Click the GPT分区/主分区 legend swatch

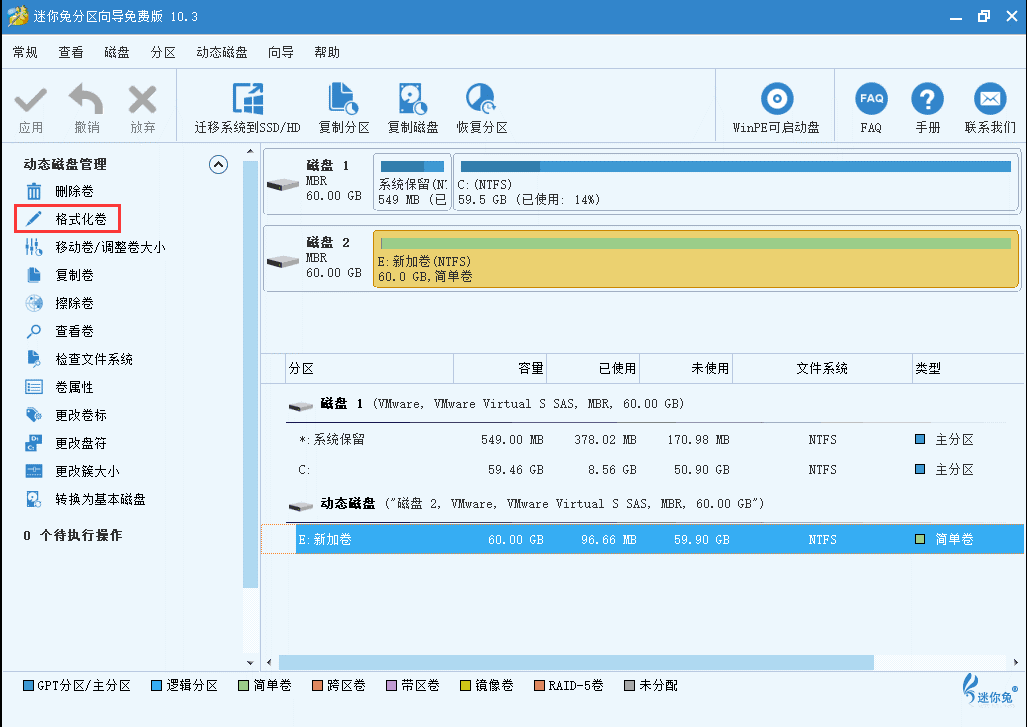tap(28, 686)
